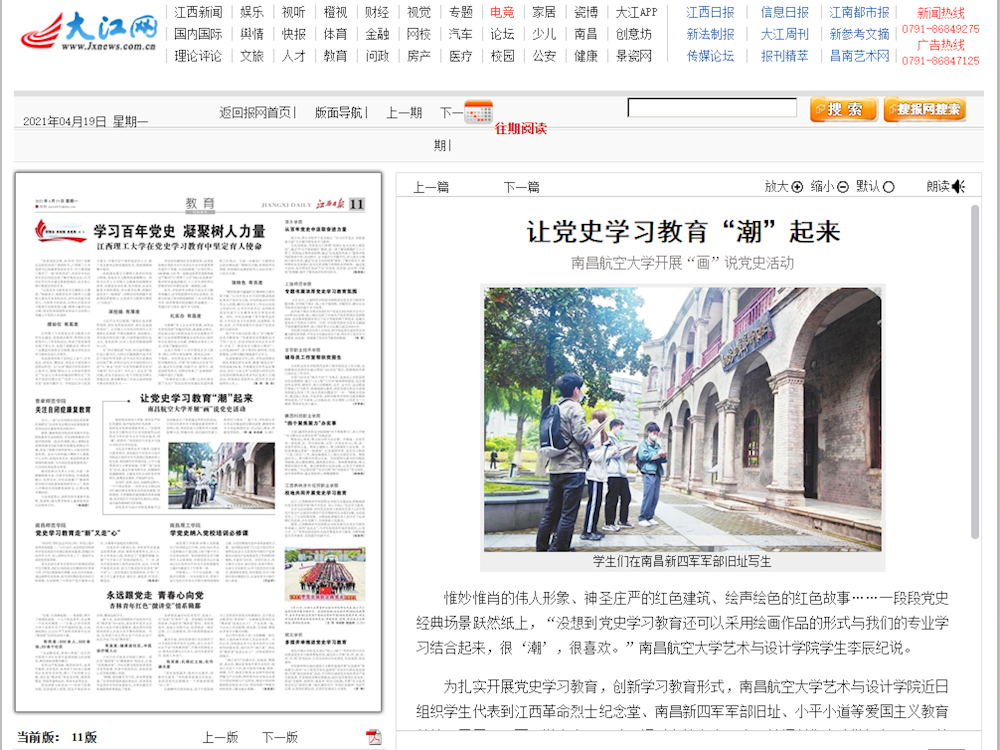Click the 朗读 speaker icon
Image resolution: width=1000 pixels, height=750 pixels.
pos(958,186)
